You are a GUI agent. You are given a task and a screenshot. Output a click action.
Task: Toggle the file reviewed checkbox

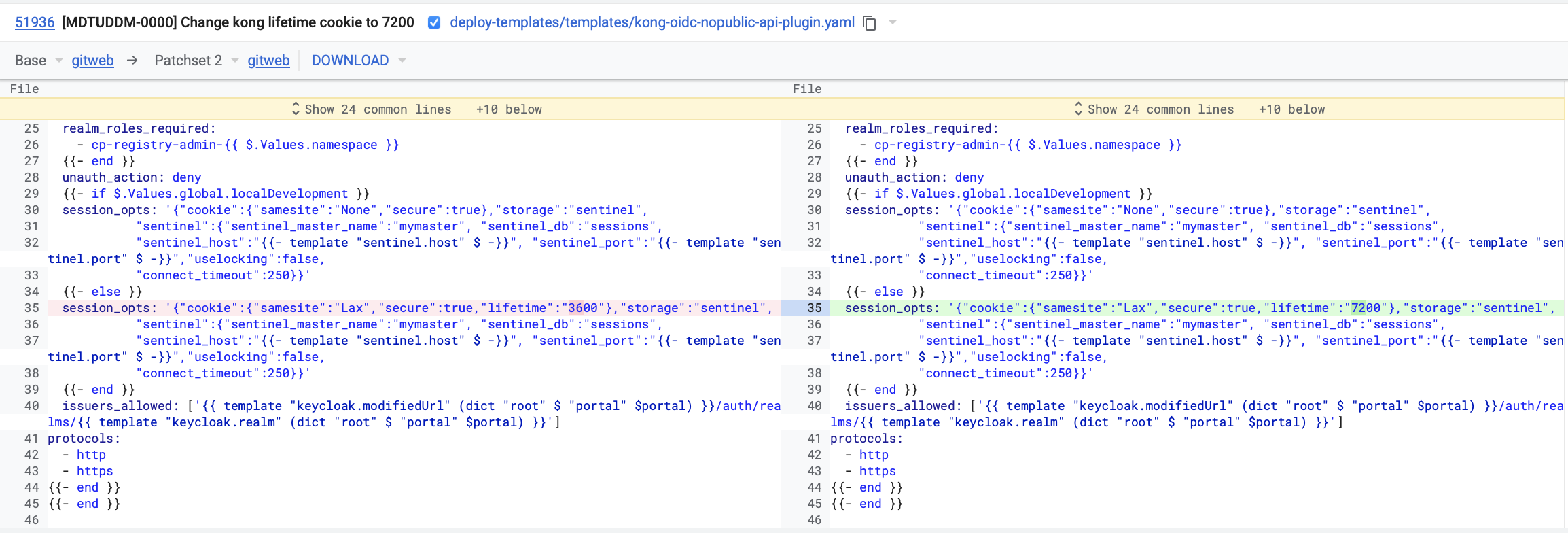pyautogui.click(x=434, y=22)
